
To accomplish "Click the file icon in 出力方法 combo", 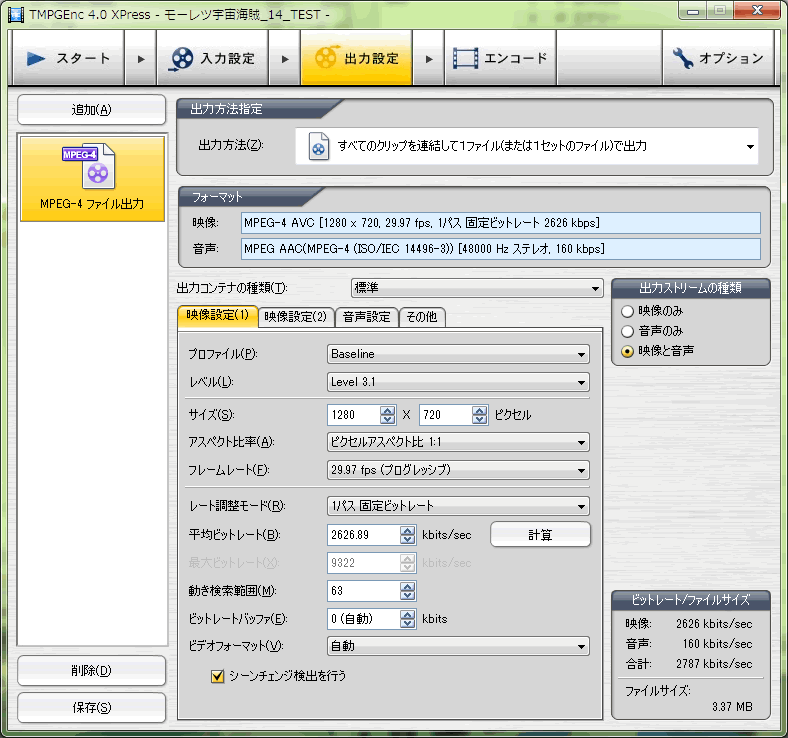I will click(x=319, y=146).
